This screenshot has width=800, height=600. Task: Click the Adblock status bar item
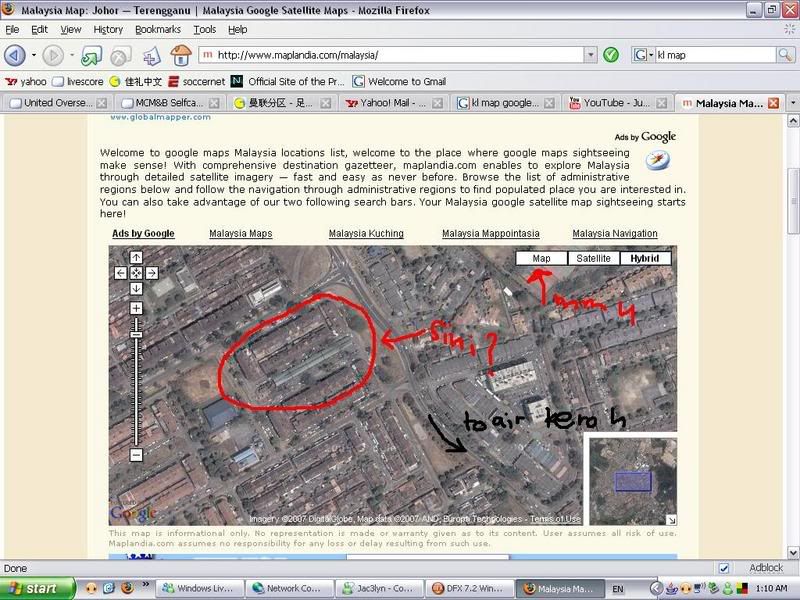tap(765, 567)
